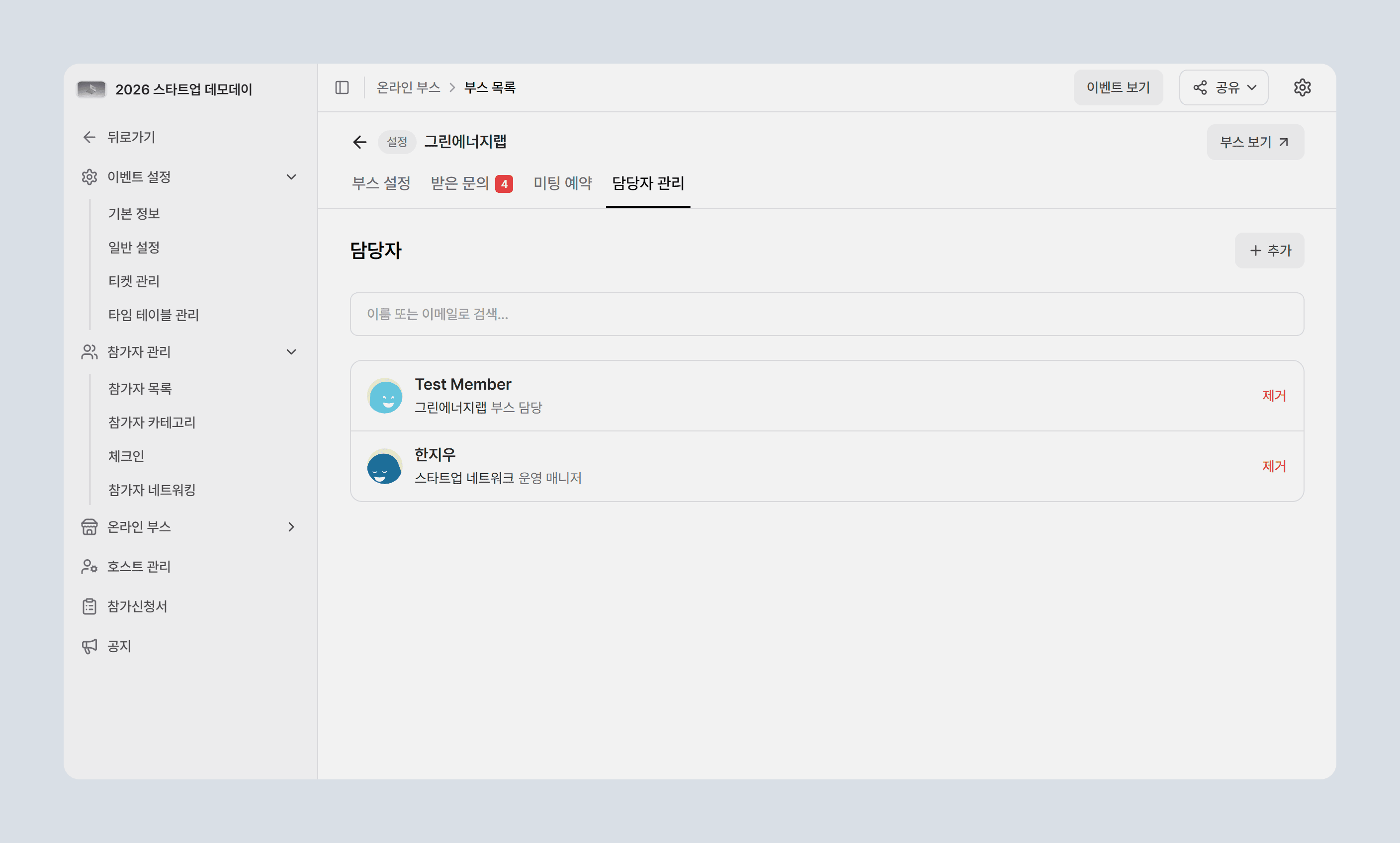Screen dimensions: 1400x843
Task: Click 부스 보기 button
Action: tap(1255, 142)
